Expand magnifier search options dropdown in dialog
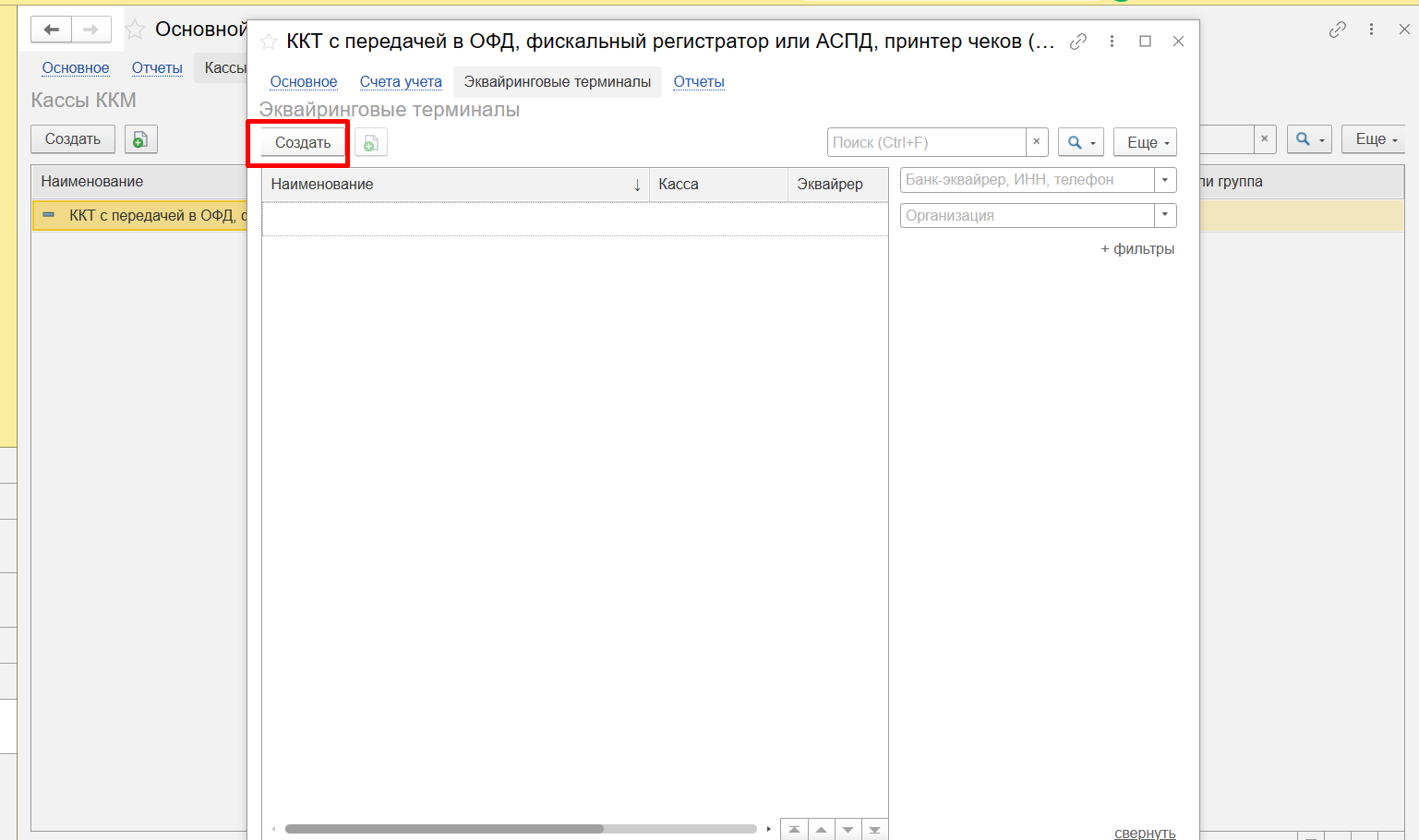The width and height of the screenshot is (1419, 840). [x=1080, y=142]
